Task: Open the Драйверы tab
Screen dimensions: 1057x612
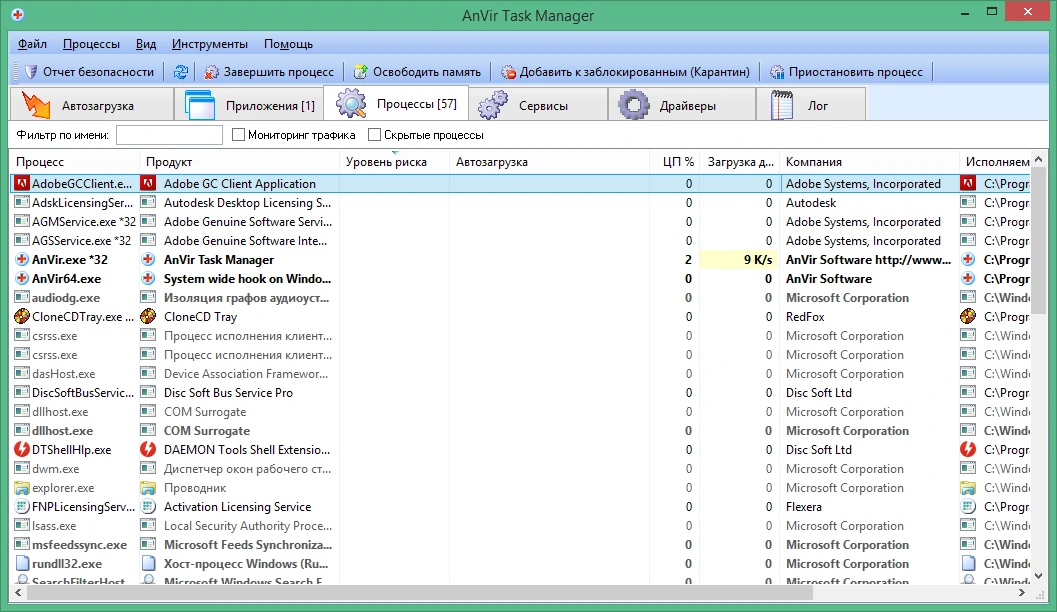Action: (x=682, y=105)
